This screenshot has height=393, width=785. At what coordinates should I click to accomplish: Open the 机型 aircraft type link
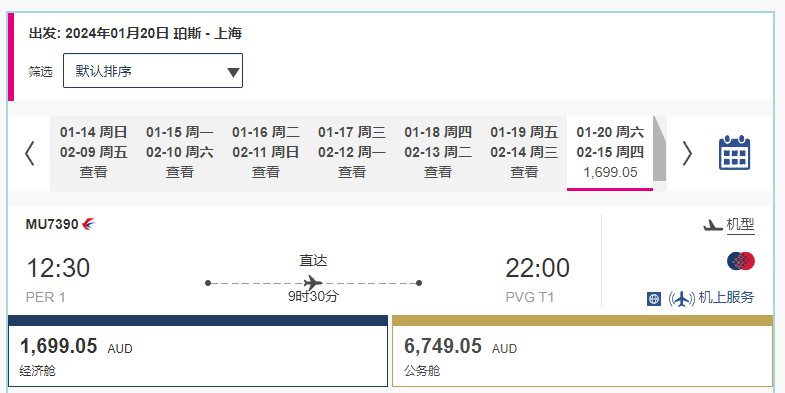pos(740,225)
